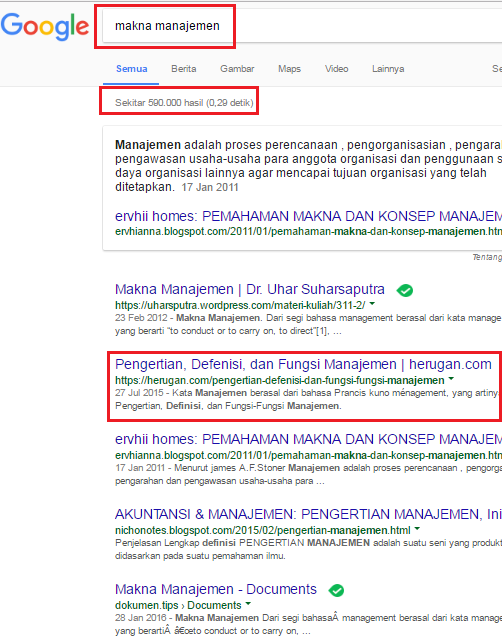Click the Tentang link below featured snippet

click(x=487, y=257)
